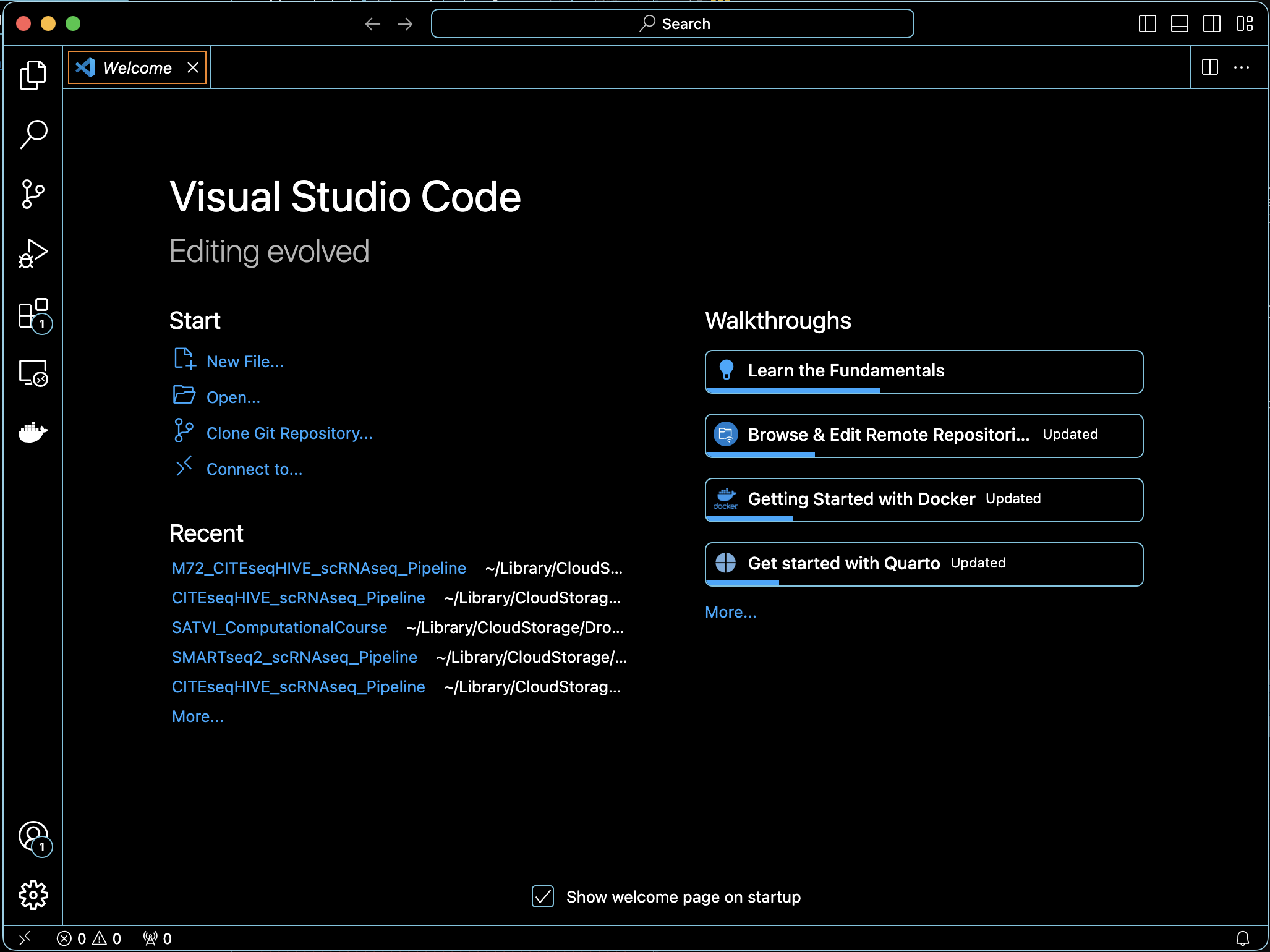Click the Connect to remote icon
Image resolution: width=1270 pixels, height=952 pixels.
184,466
